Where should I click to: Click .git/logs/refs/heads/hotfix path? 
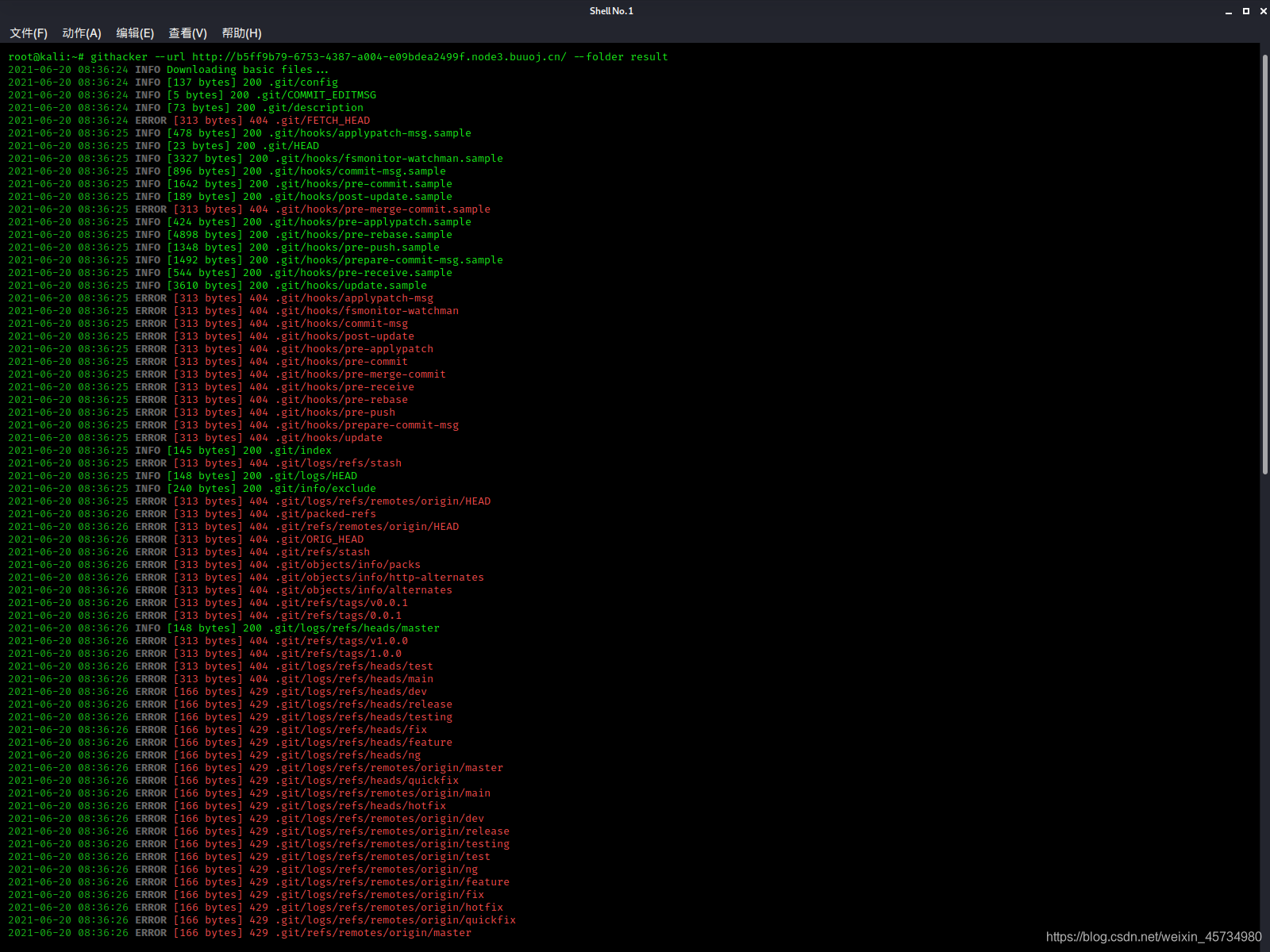point(360,806)
